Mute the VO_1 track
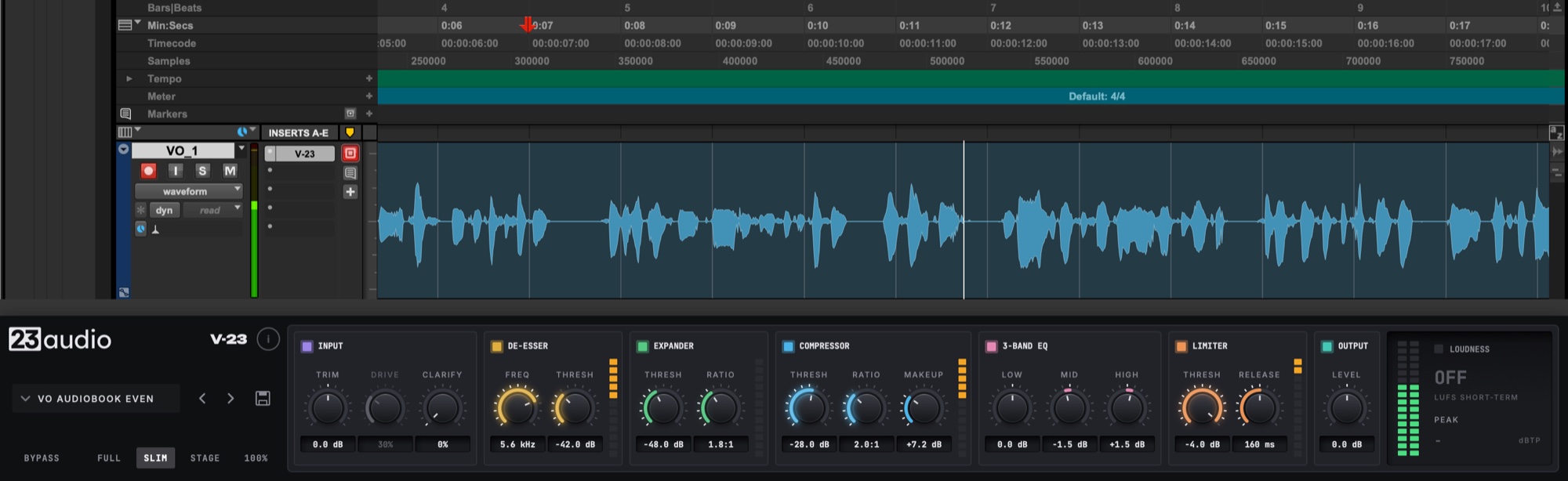The image size is (1568, 481). (x=230, y=171)
